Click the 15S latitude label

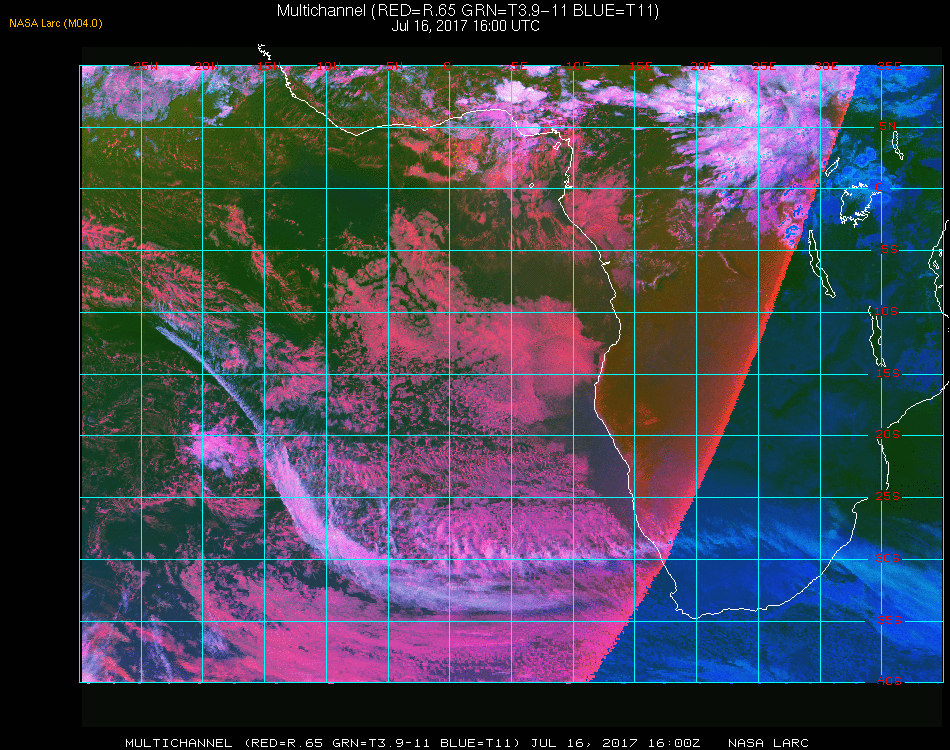888,373
